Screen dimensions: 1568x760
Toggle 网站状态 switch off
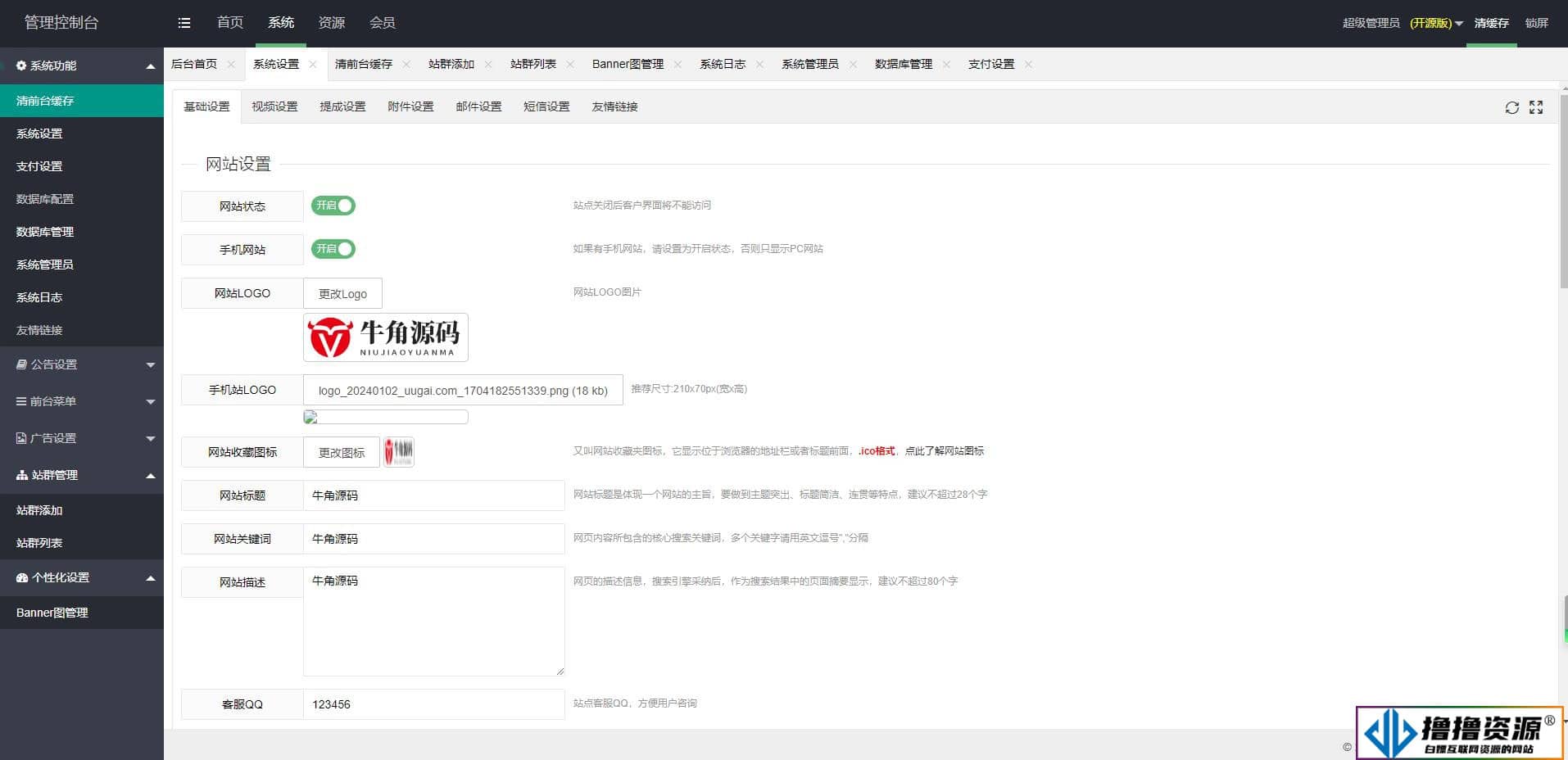[333, 206]
